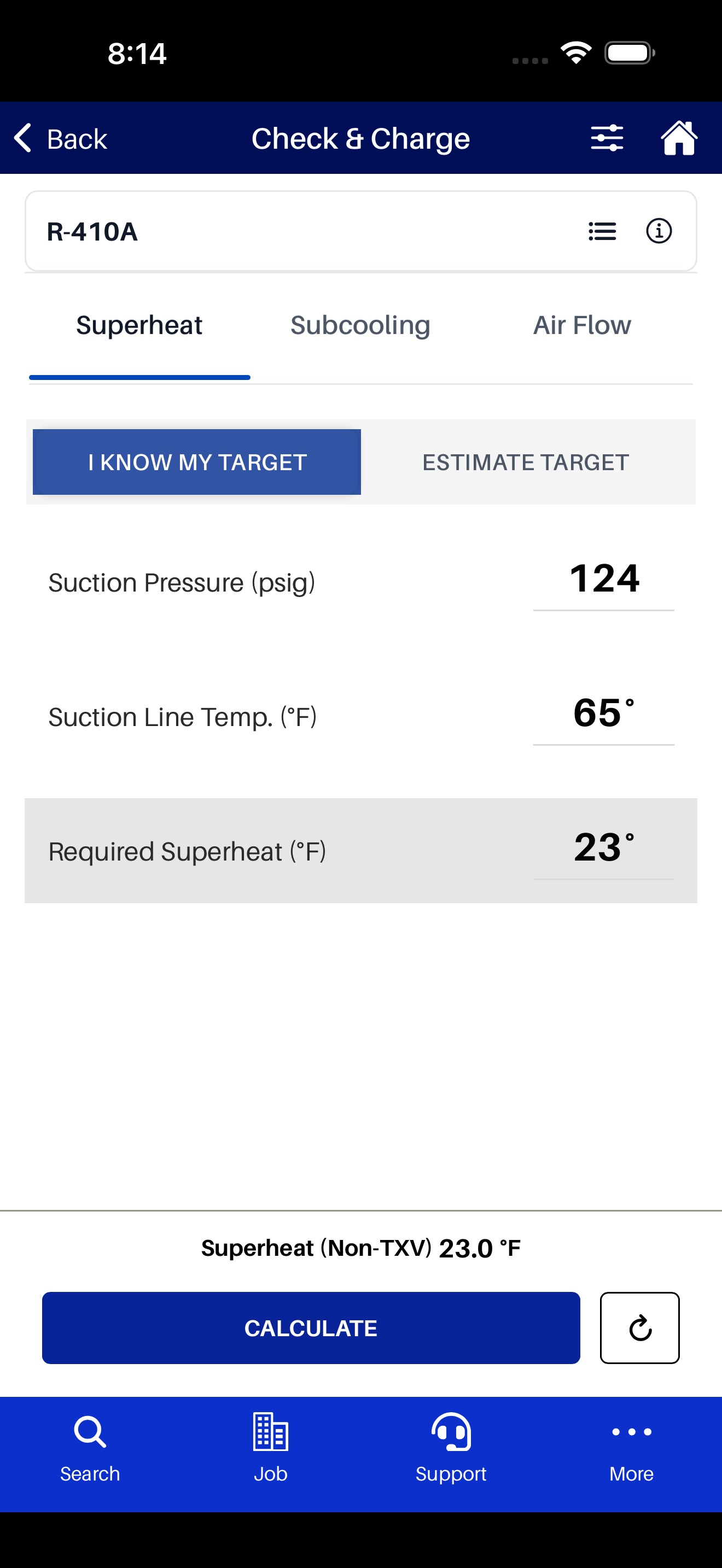Edit the Required Superheat value 23

[604, 848]
